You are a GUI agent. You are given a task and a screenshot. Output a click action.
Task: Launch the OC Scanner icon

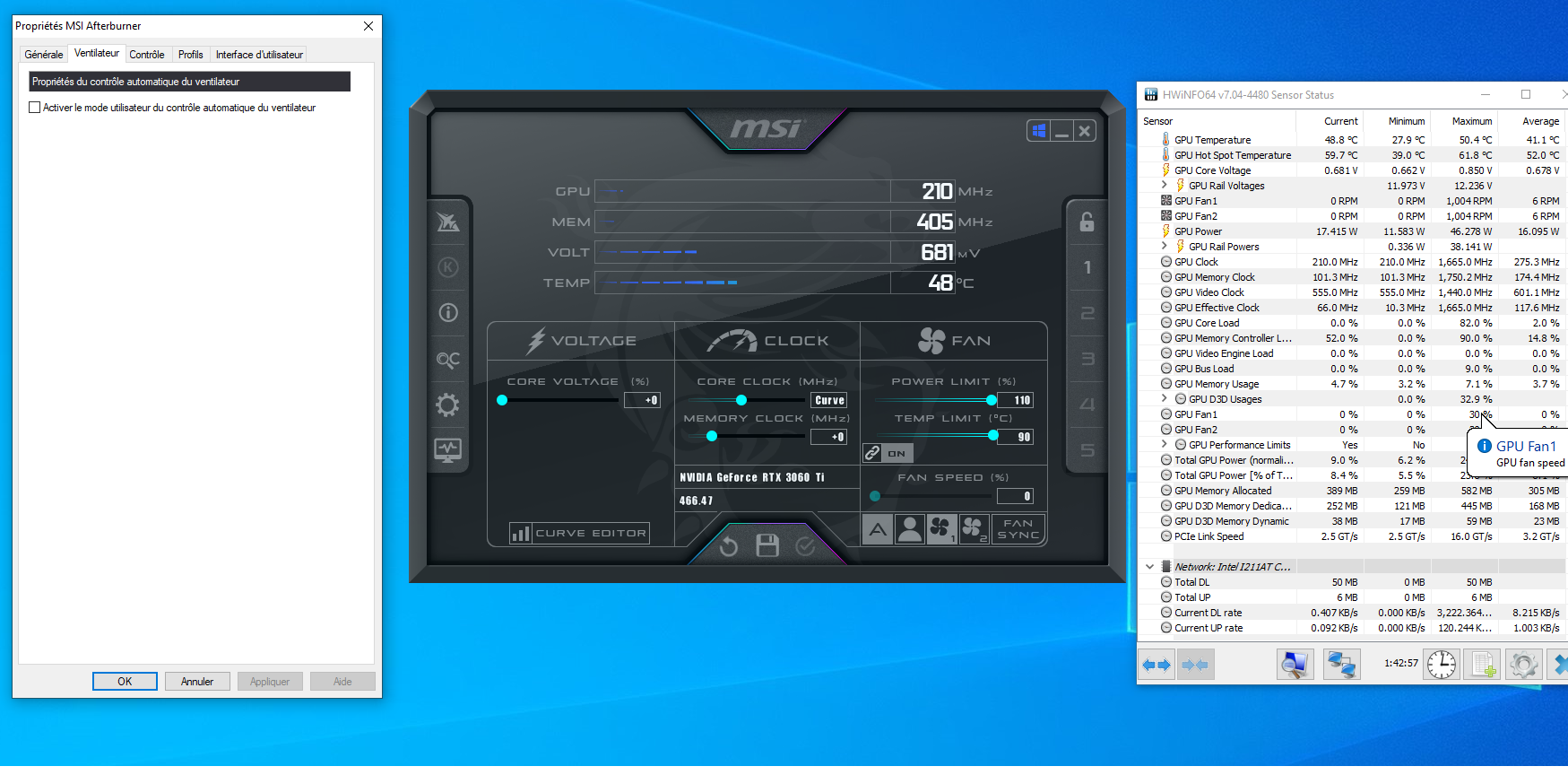tap(447, 360)
